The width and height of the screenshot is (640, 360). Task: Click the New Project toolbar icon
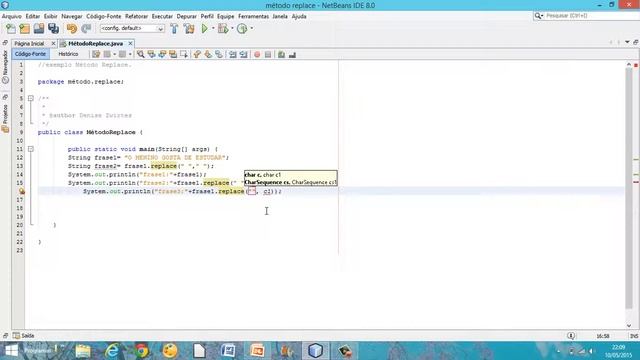24,28
